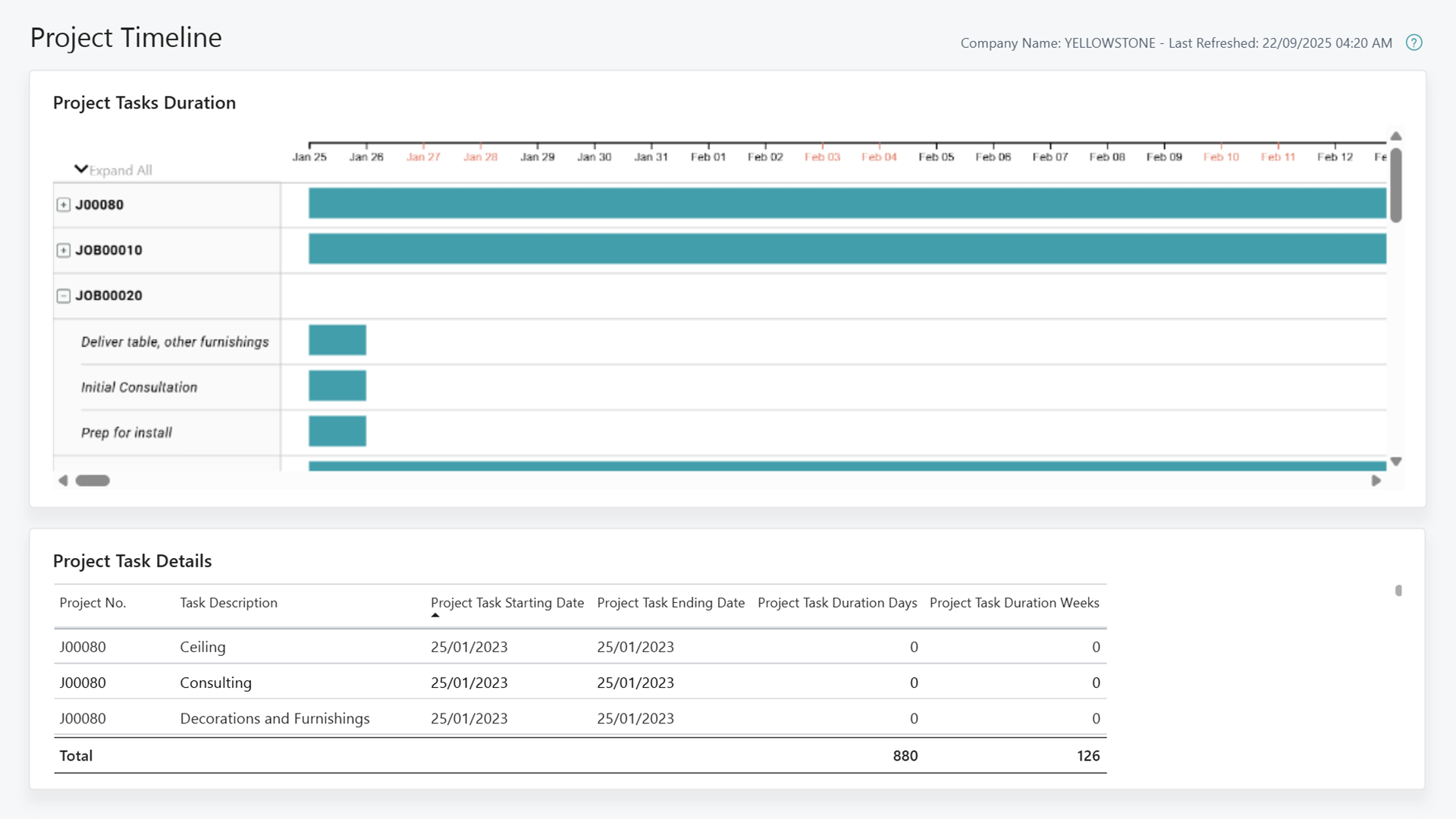Viewport: 1456px width, 819px height.
Task: Click the right scroll arrow below the Gantt chart
Action: pos(1377,480)
